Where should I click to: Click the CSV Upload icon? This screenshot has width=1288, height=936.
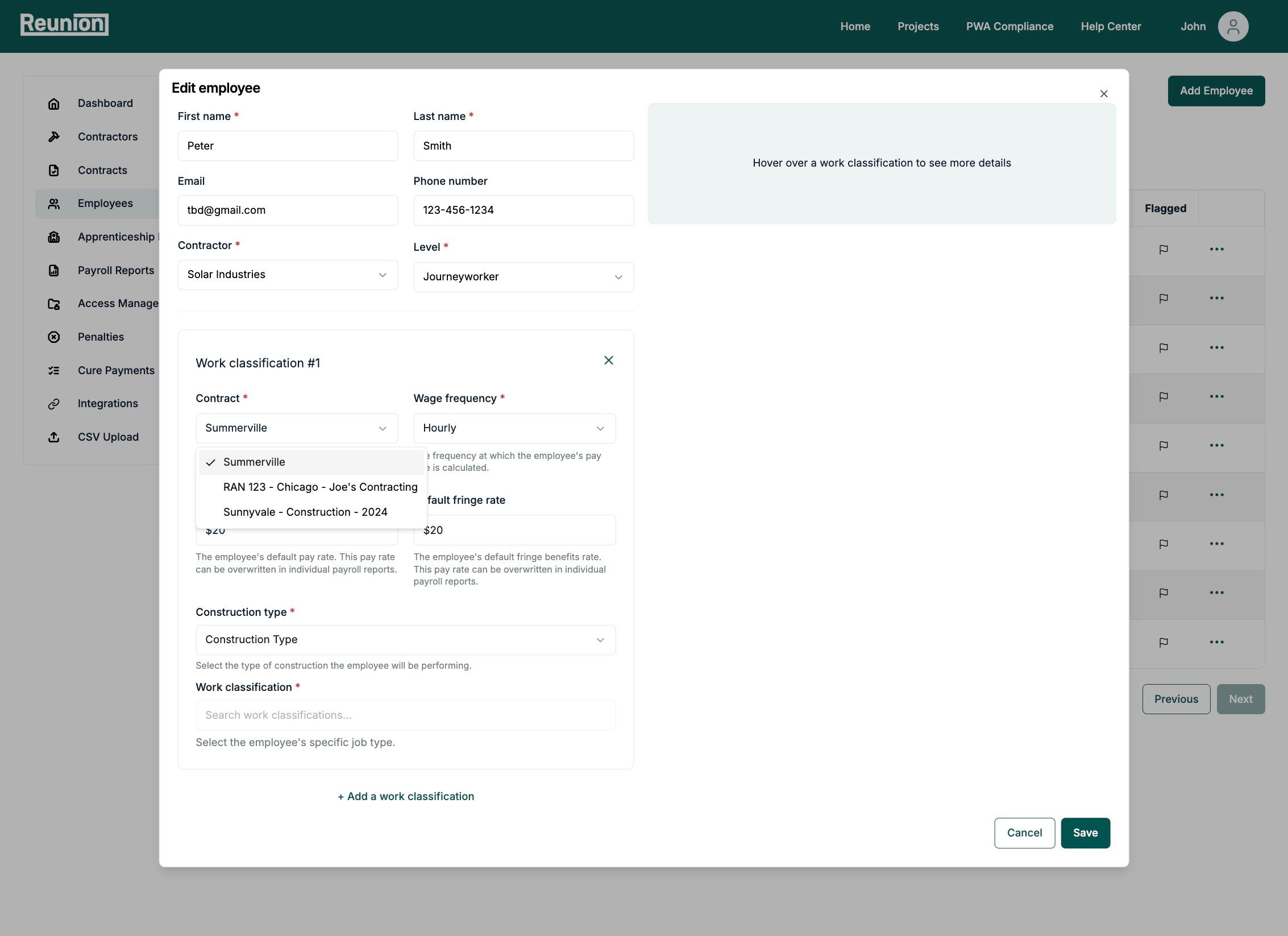tap(54, 437)
